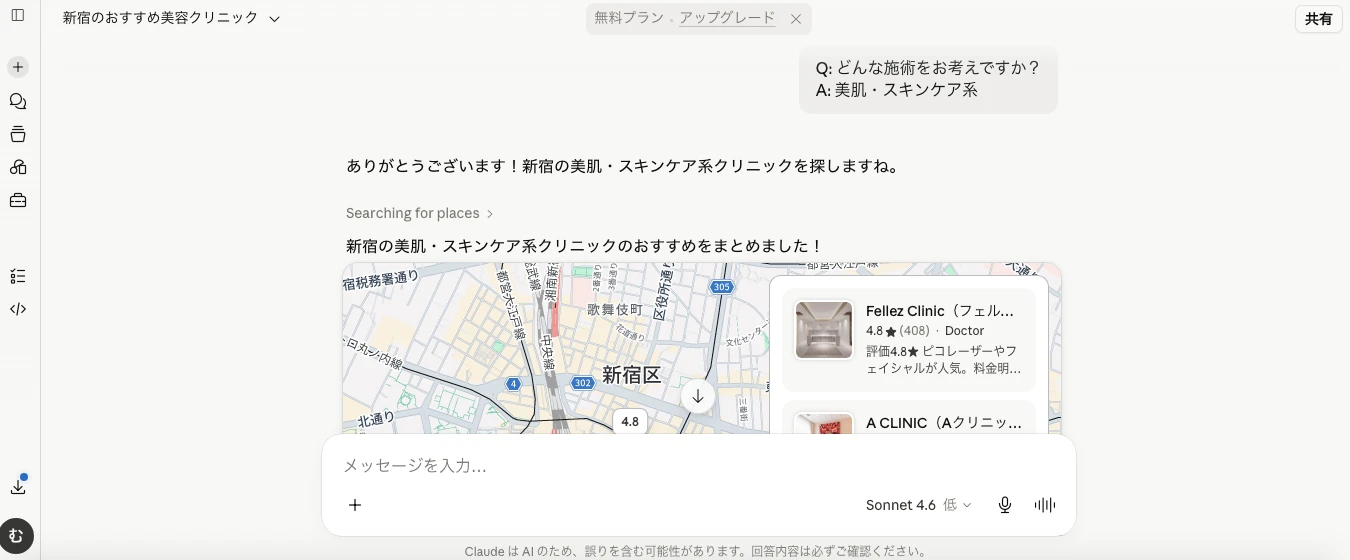Click the route 302 badge on map
The image size is (1350, 560).
[x=583, y=383]
